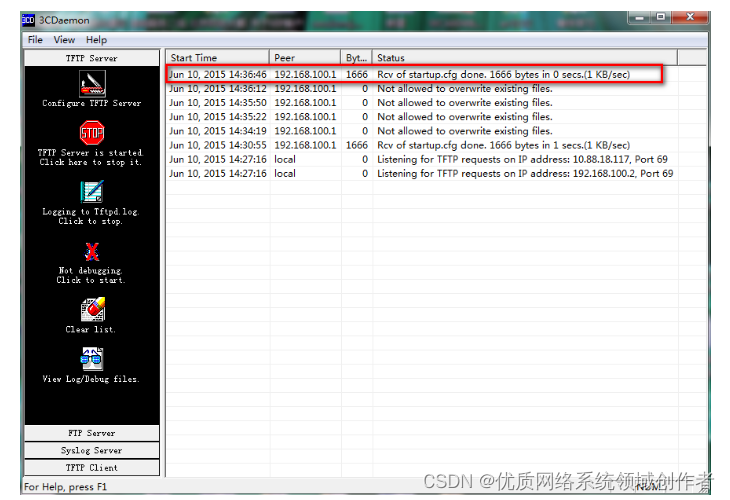Minimize the 3CDaemon window
Viewport: 730px width, 500px height.
click(639, 18)
